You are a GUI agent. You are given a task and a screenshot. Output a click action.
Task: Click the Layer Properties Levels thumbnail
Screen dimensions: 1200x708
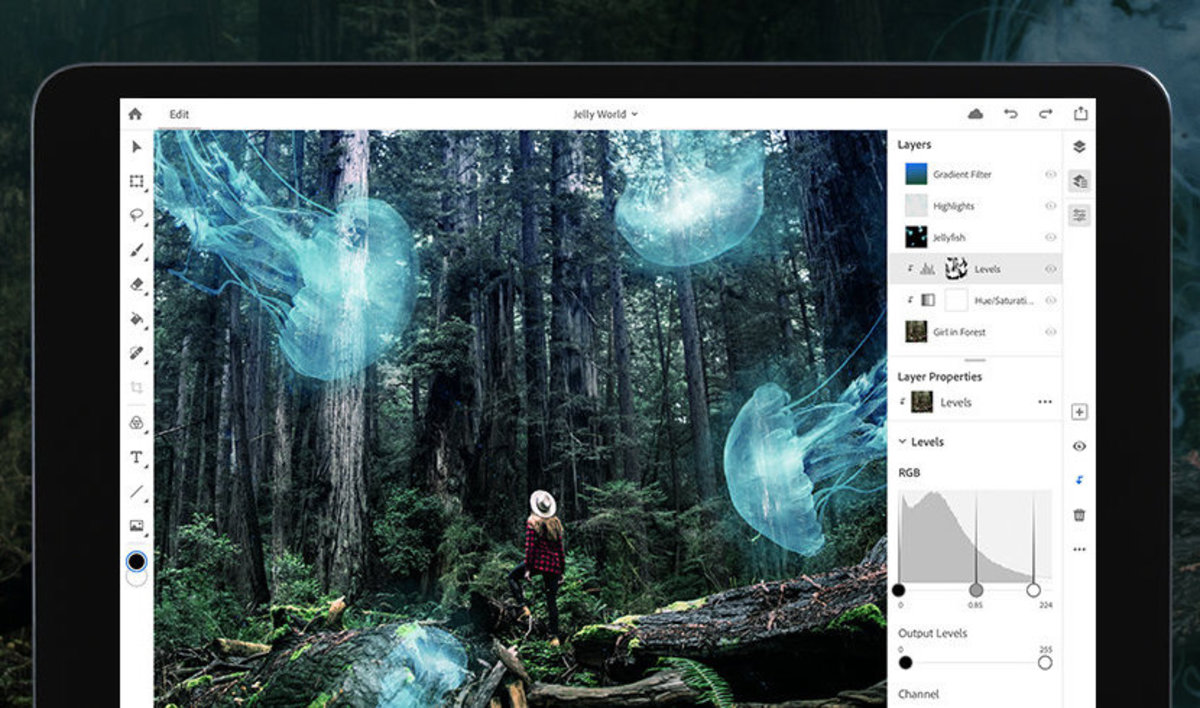point(922,402)
